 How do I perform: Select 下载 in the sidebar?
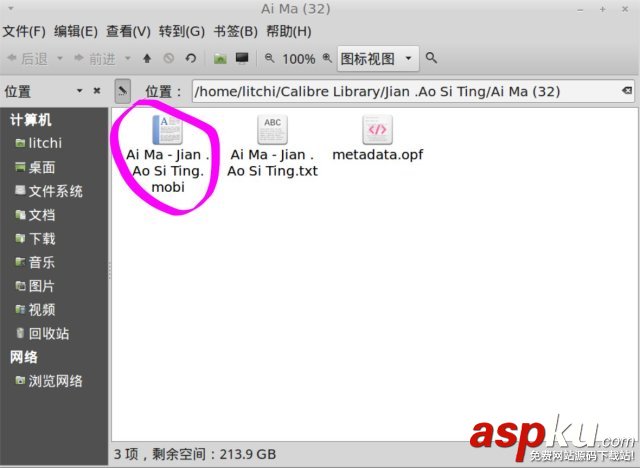(35, 239)
